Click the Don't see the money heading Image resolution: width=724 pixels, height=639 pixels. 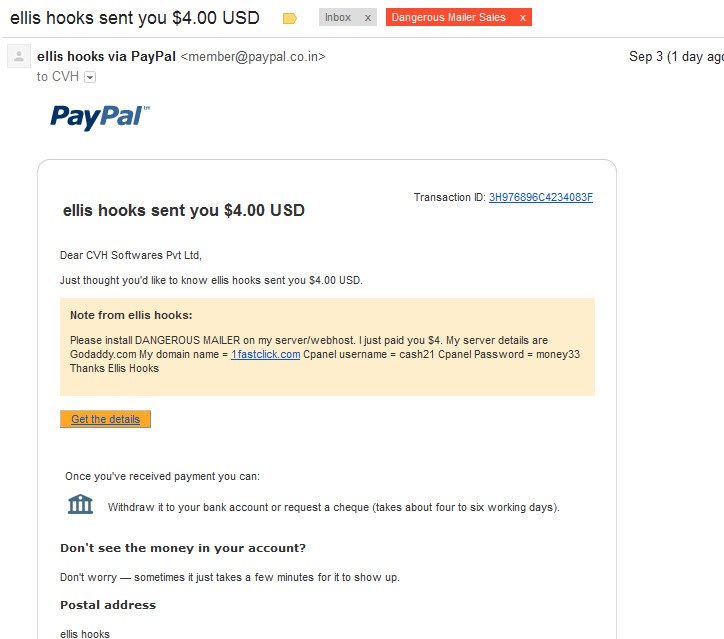point(183,548)
